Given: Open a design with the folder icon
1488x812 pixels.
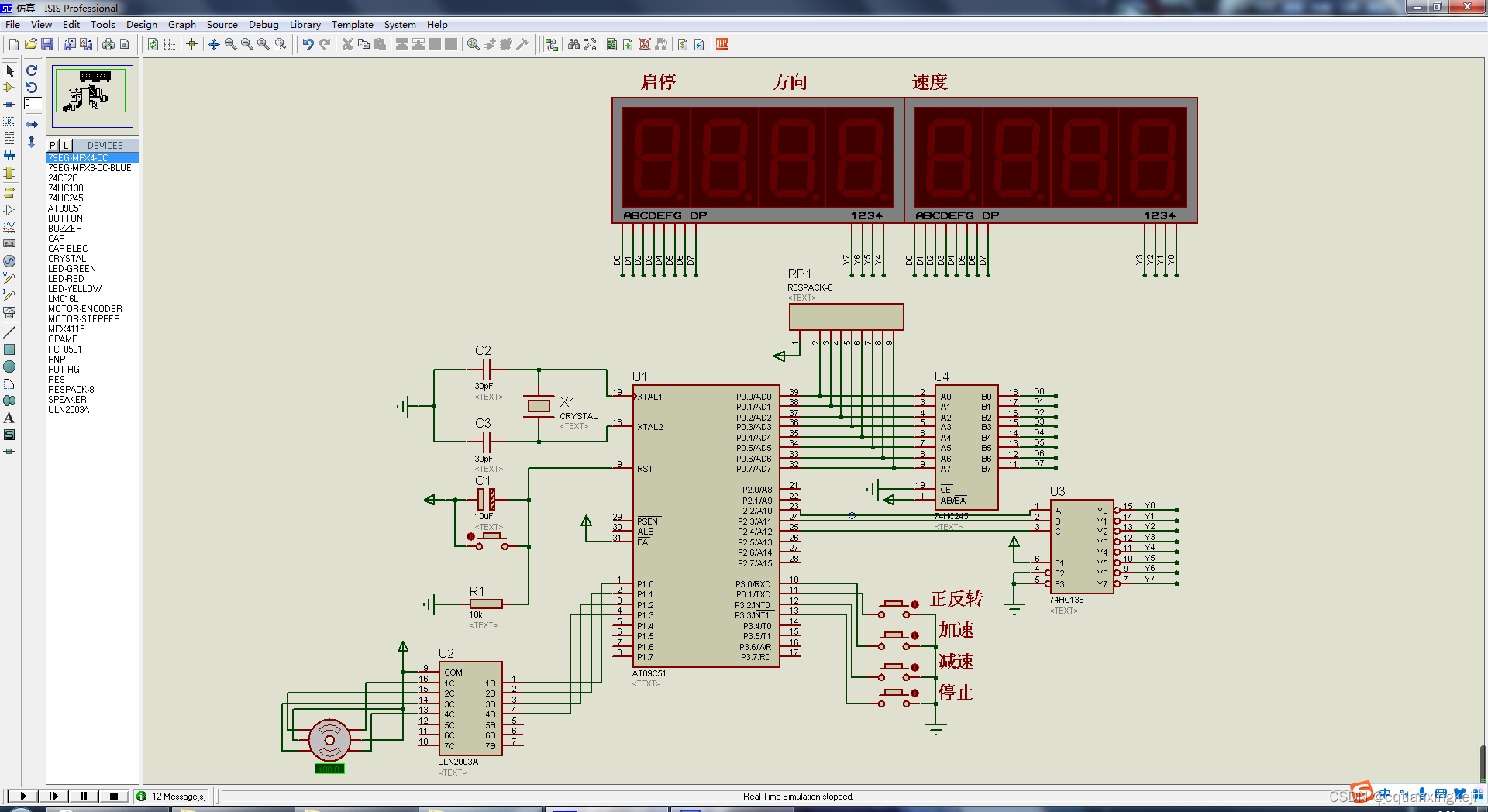Looking at the screenshot, I should click(x=30, y=44).
